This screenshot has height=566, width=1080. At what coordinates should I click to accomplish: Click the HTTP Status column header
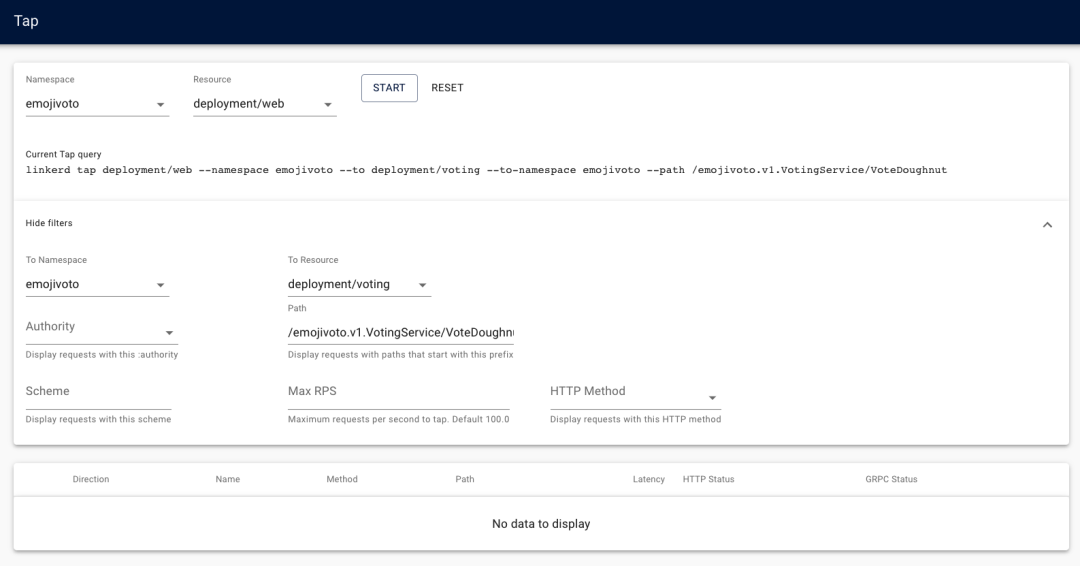point(708,479)
